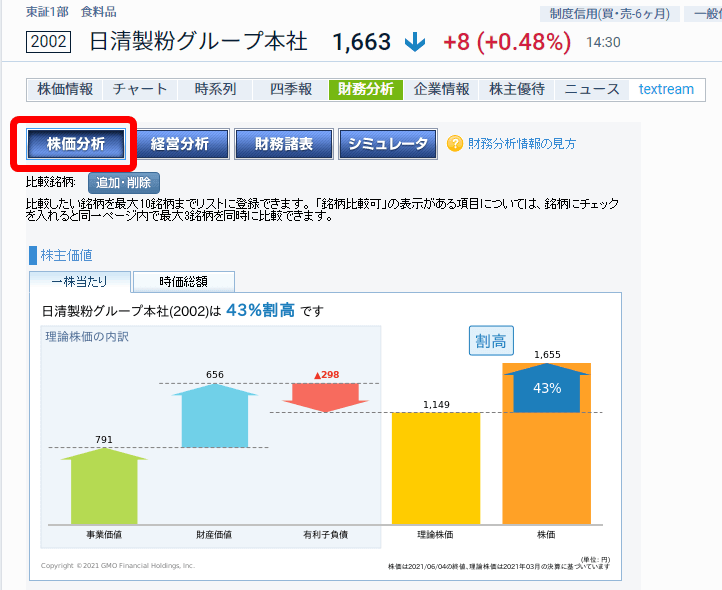This screenshot has width=722, height=590.
Task: Click the red 有利子負債 down arrow
Action: click(x=326, y=397)
